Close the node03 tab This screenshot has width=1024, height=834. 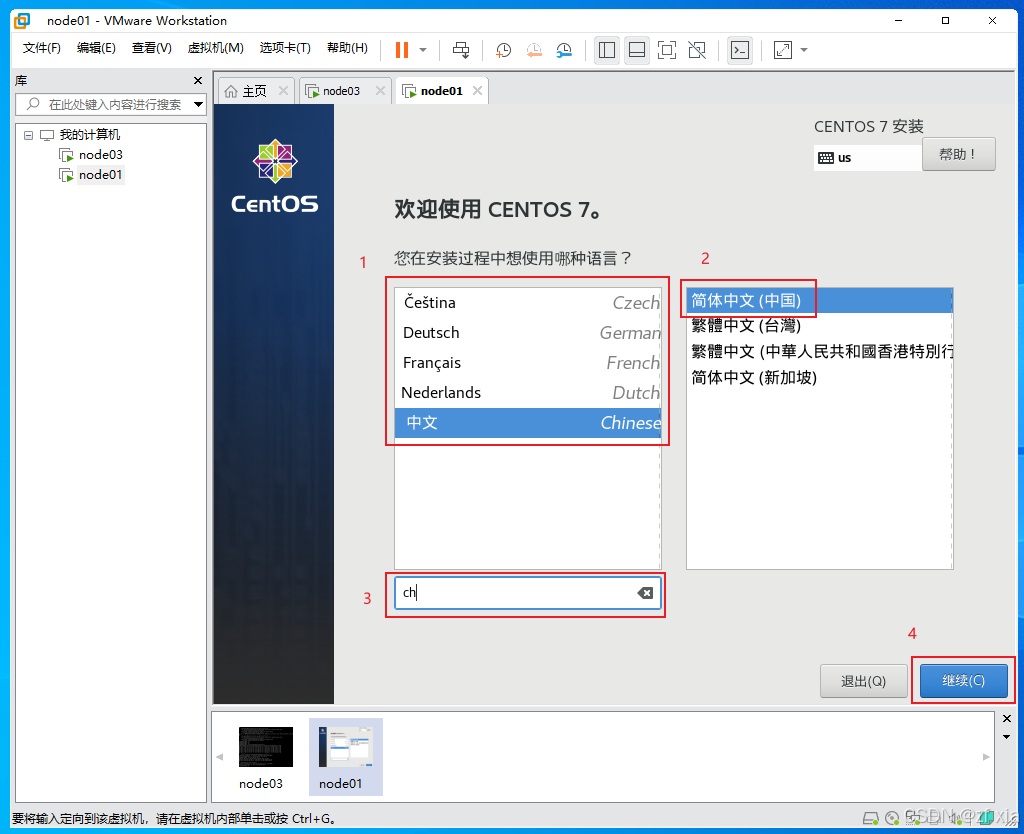380,91
